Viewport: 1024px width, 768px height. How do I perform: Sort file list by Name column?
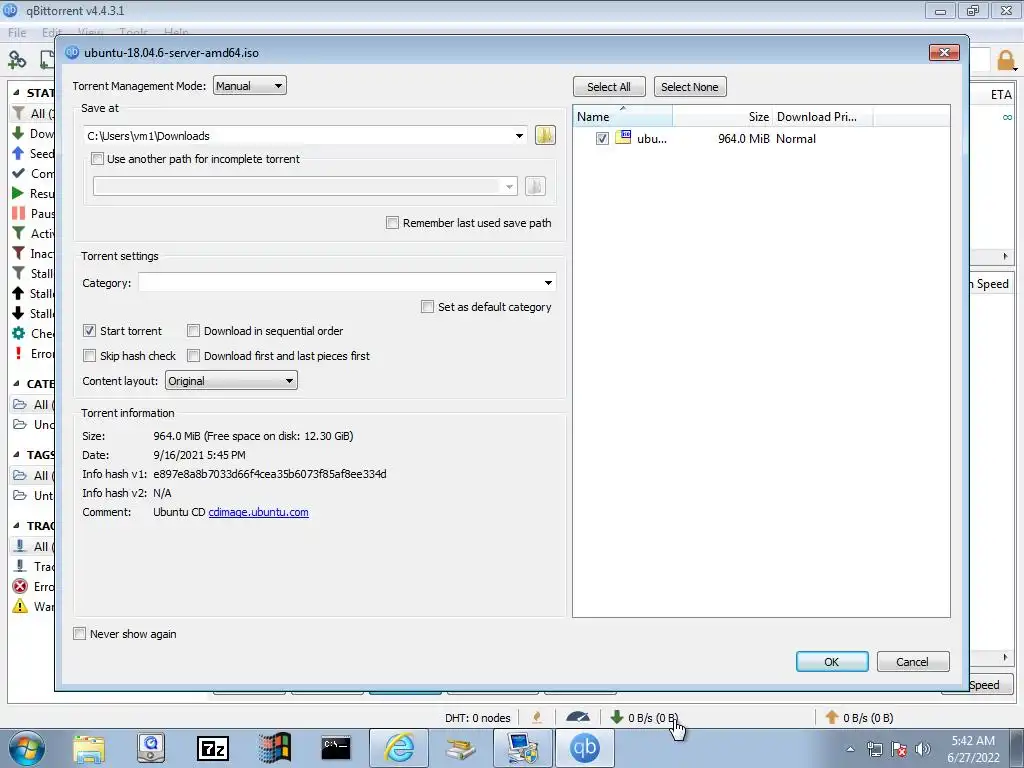coord(623,116)
